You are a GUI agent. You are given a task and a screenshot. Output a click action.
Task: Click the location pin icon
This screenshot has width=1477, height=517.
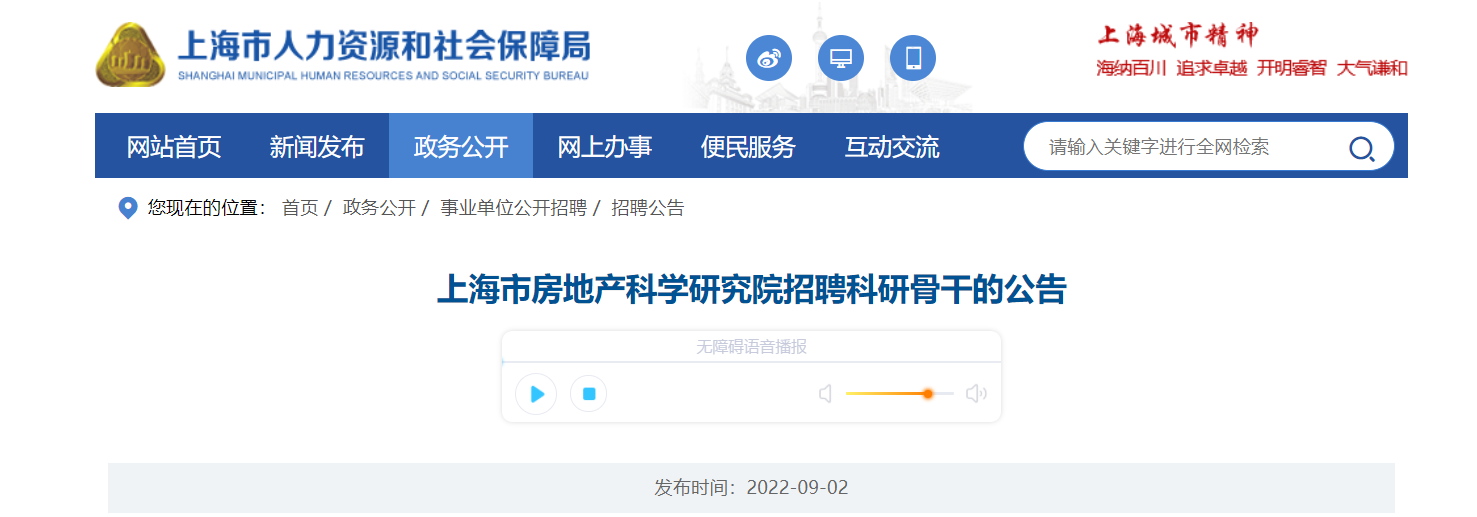click(x=127, y=208)
